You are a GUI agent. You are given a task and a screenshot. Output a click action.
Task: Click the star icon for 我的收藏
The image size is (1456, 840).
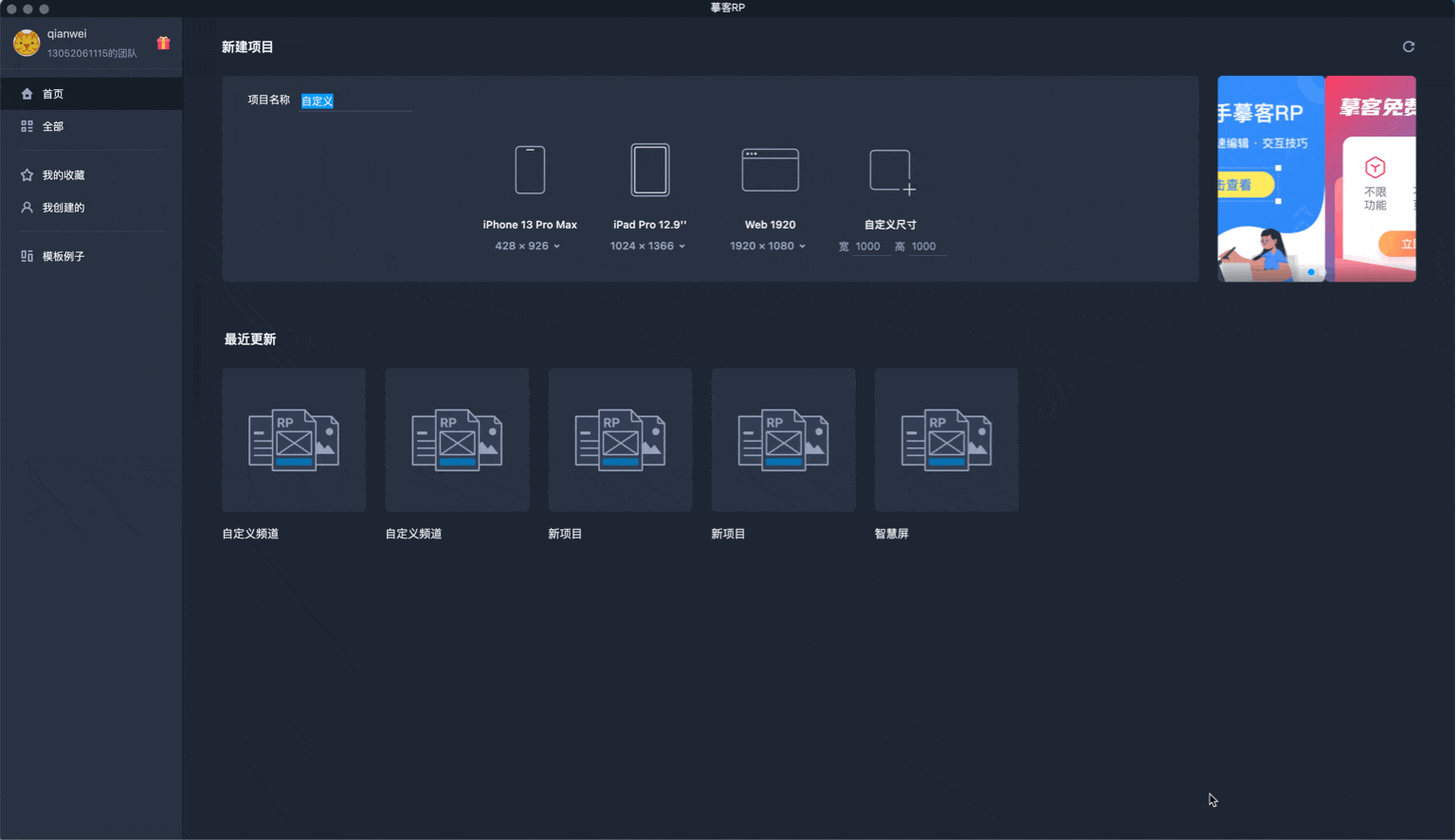click(27, 175)
